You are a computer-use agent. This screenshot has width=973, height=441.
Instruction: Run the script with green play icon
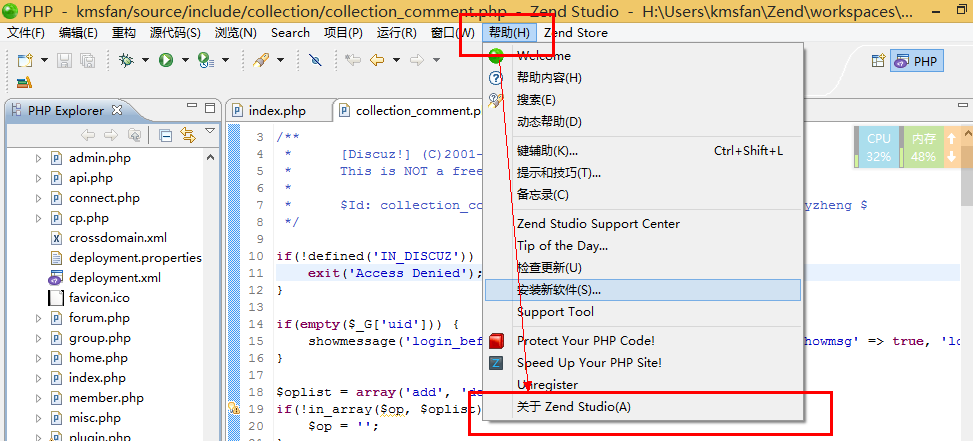166,60
